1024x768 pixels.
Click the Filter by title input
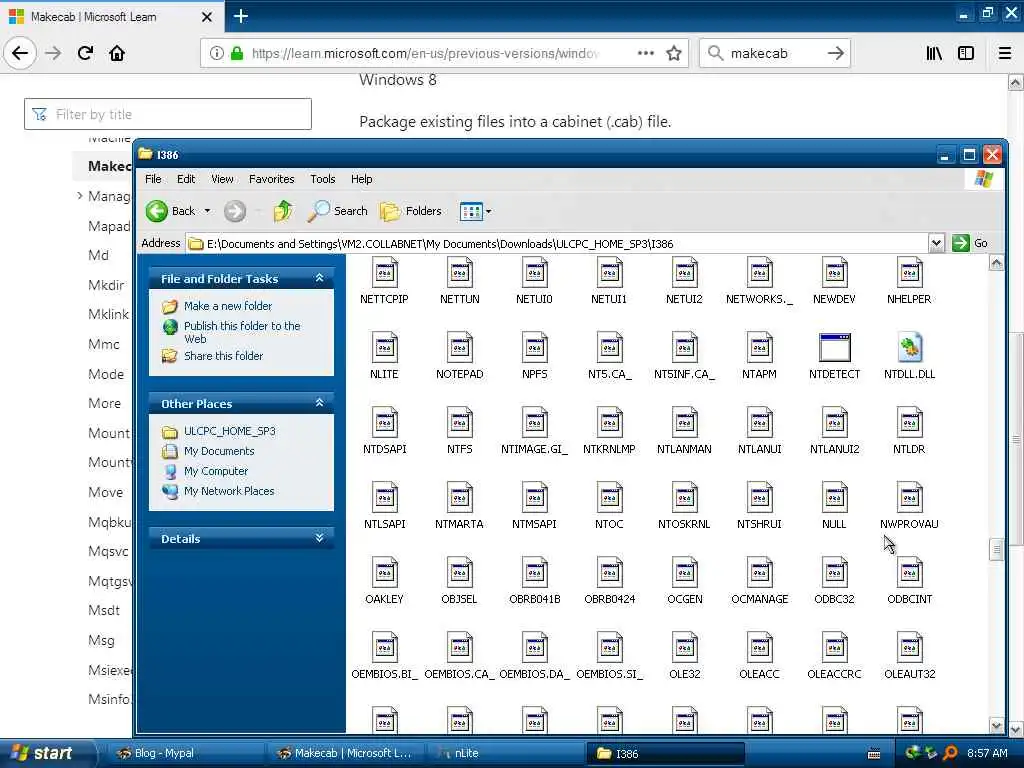168,114
